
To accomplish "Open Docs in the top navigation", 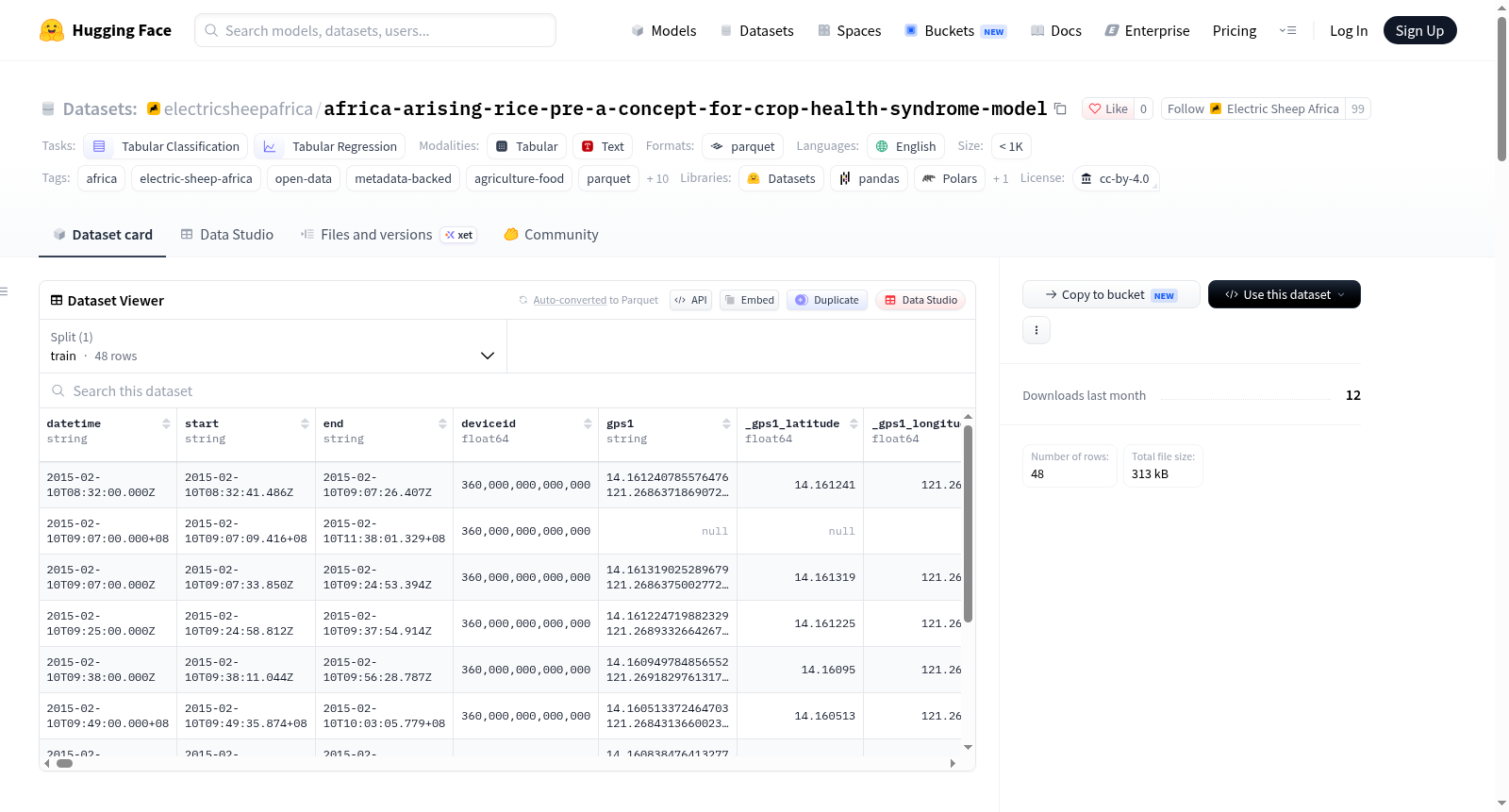I will [1056, 30].
